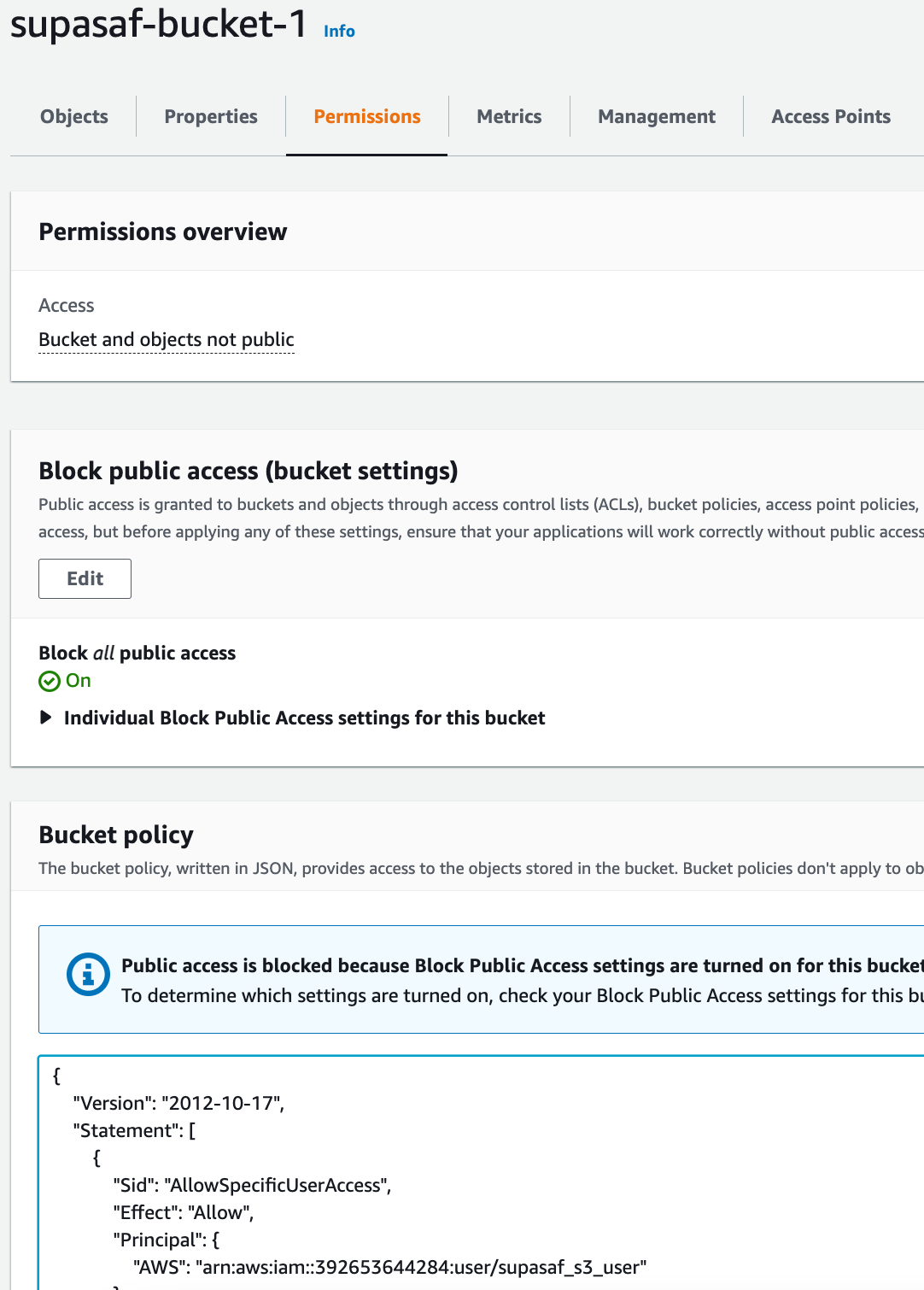Go to the Metrics tab

[509, 116]
